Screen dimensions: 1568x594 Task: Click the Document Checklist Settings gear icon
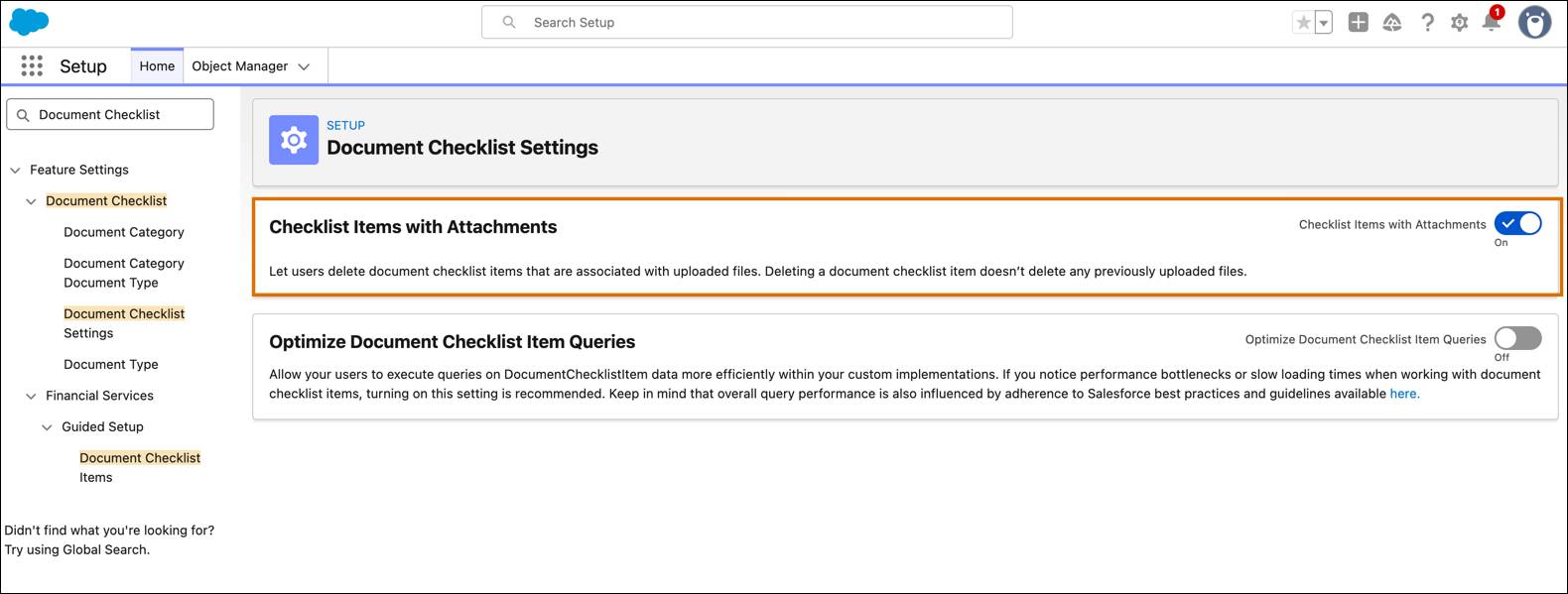tap(294, 140)
